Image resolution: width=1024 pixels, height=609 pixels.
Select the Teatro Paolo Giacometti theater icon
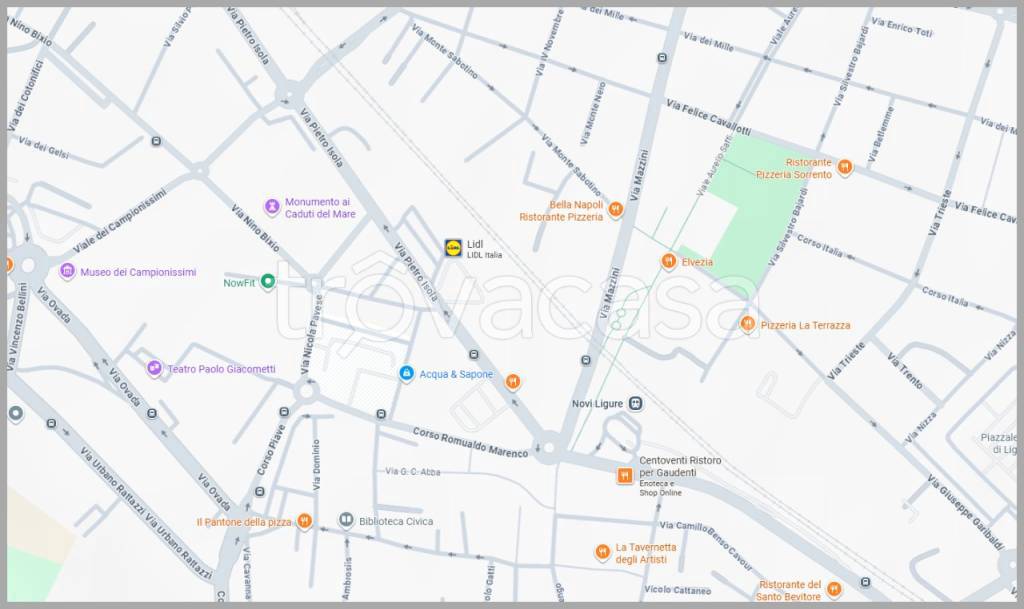click(x=154, y=369)
